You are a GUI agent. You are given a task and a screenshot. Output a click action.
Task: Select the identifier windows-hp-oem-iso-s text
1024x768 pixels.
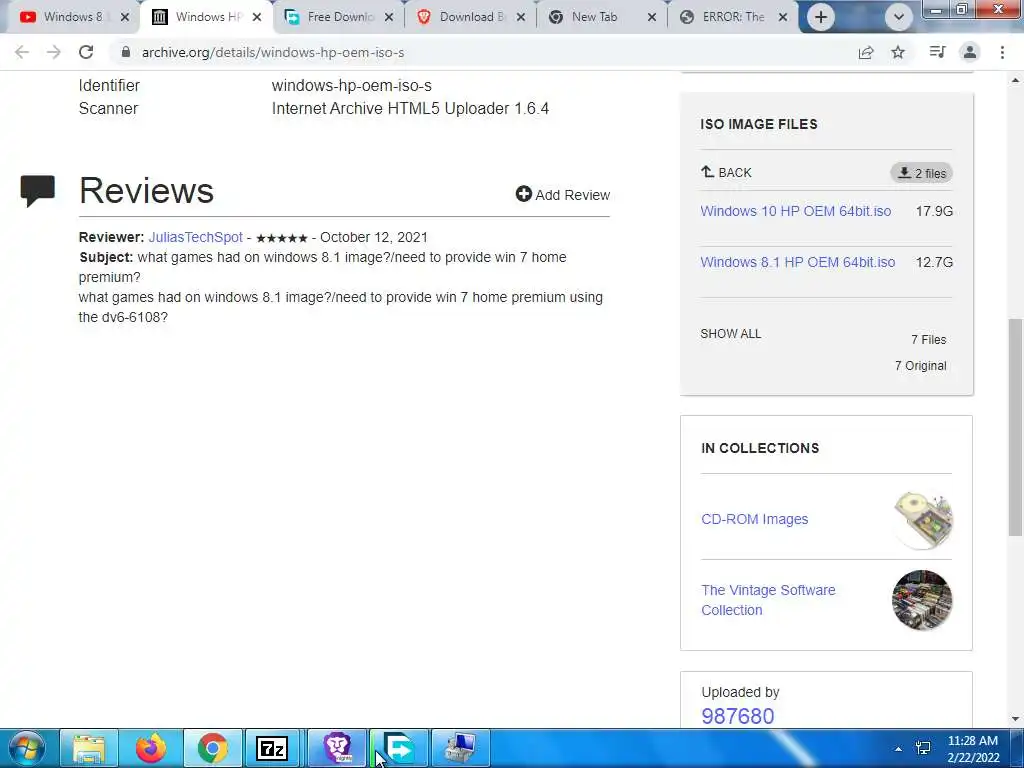click(x=351, y=86)
